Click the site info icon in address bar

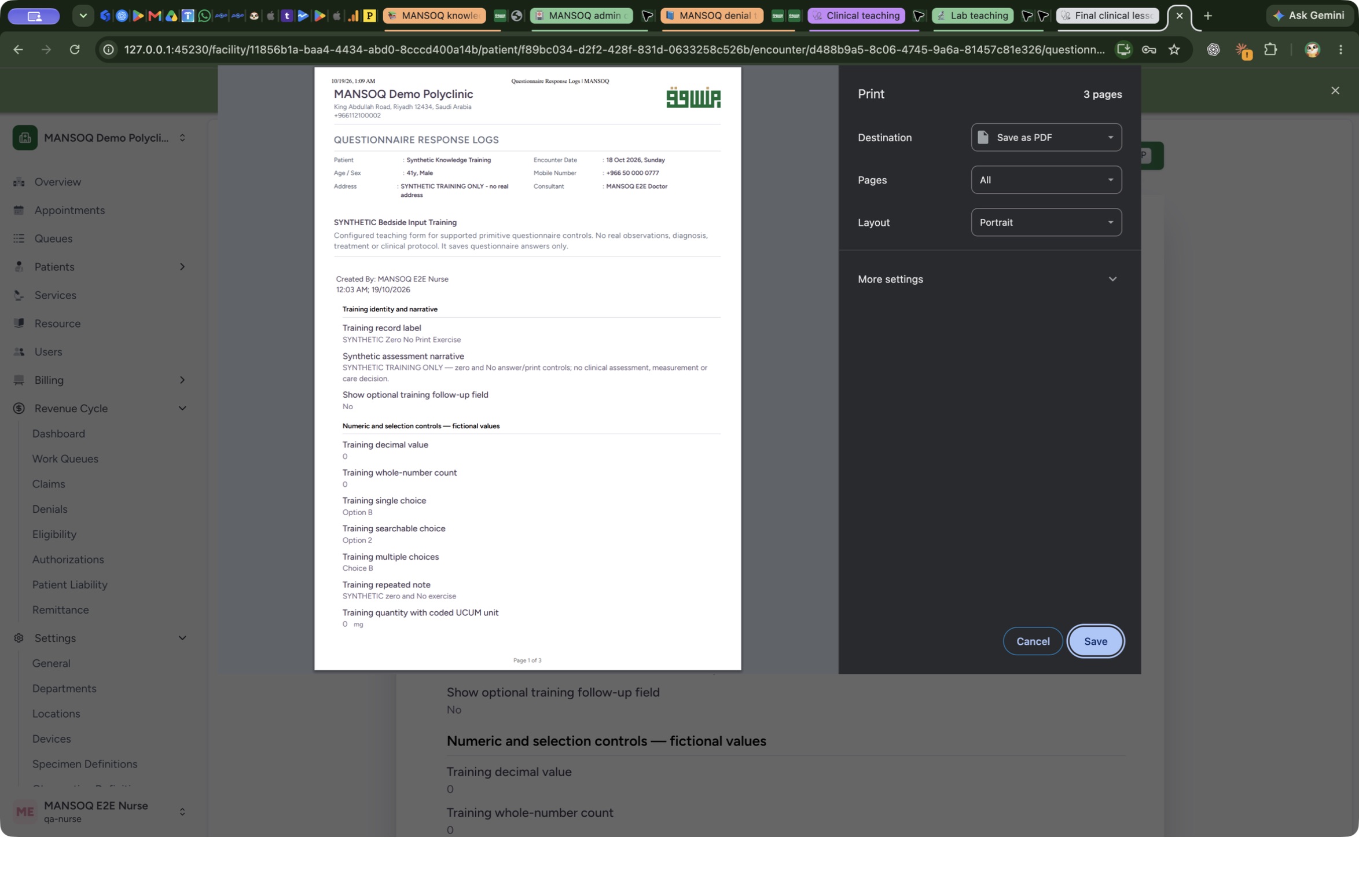tap(108, 50)
